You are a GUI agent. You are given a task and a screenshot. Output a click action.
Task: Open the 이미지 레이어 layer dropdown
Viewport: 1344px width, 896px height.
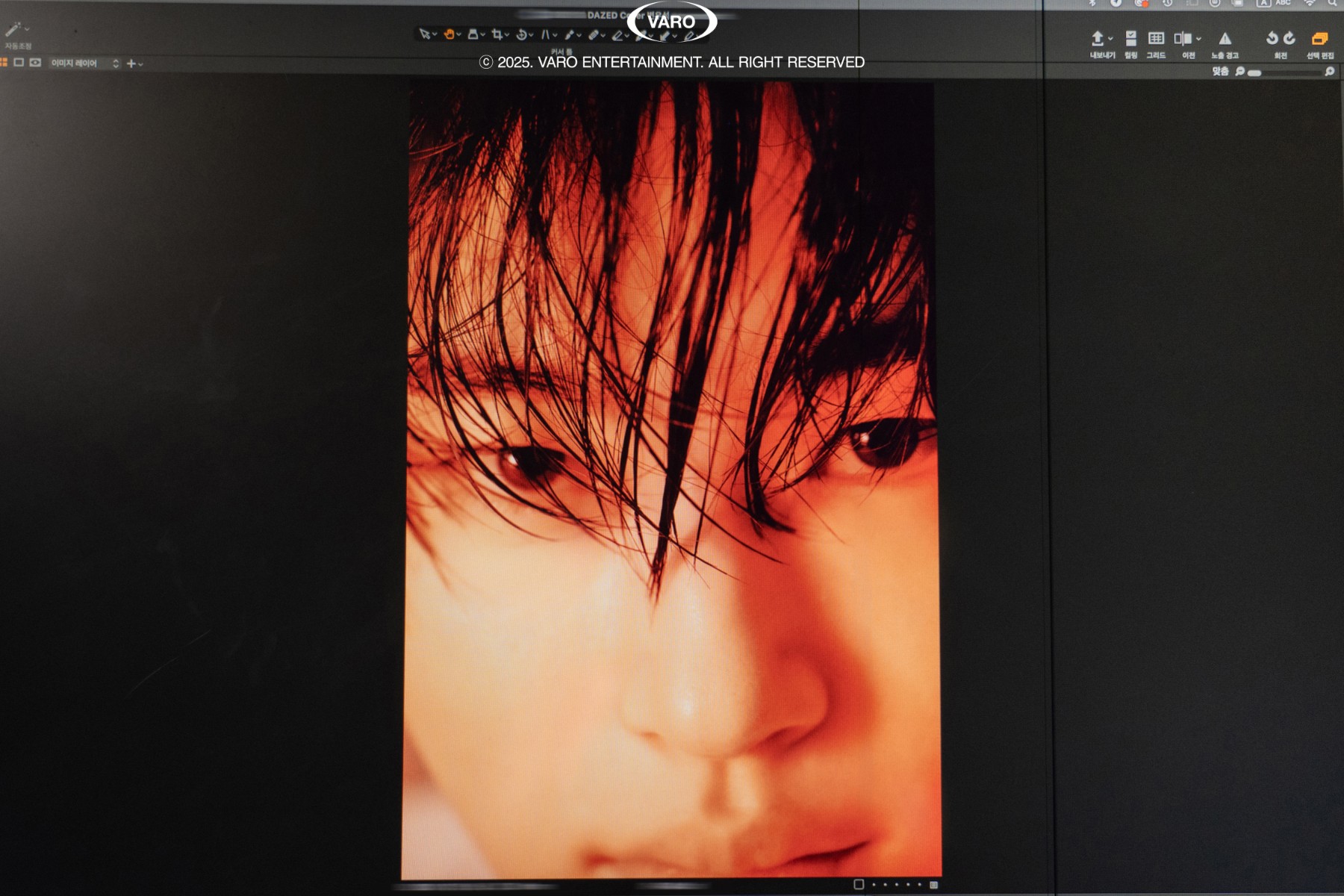click(84, 63)
